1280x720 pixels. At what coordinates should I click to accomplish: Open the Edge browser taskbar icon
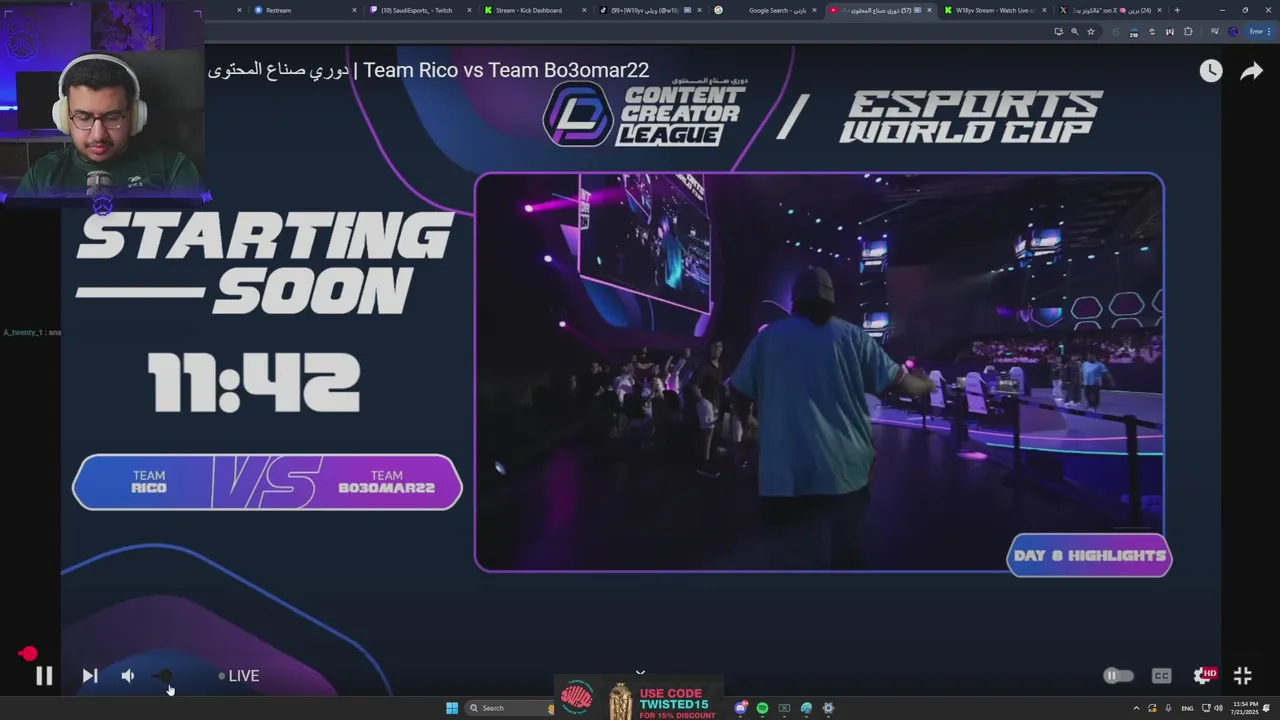(x=806, y=708)
